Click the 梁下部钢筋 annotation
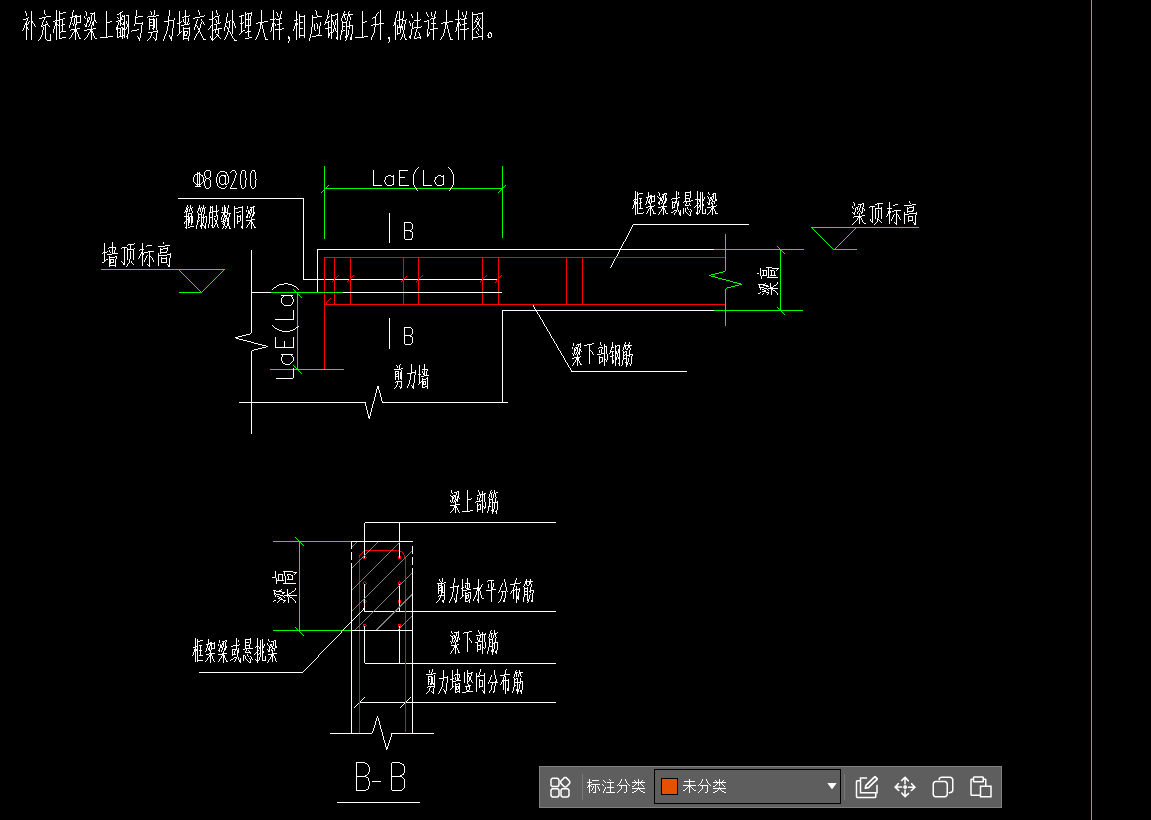Viewport: 1151px width, 820px height. pyautogui.click(x=603, y=355)
